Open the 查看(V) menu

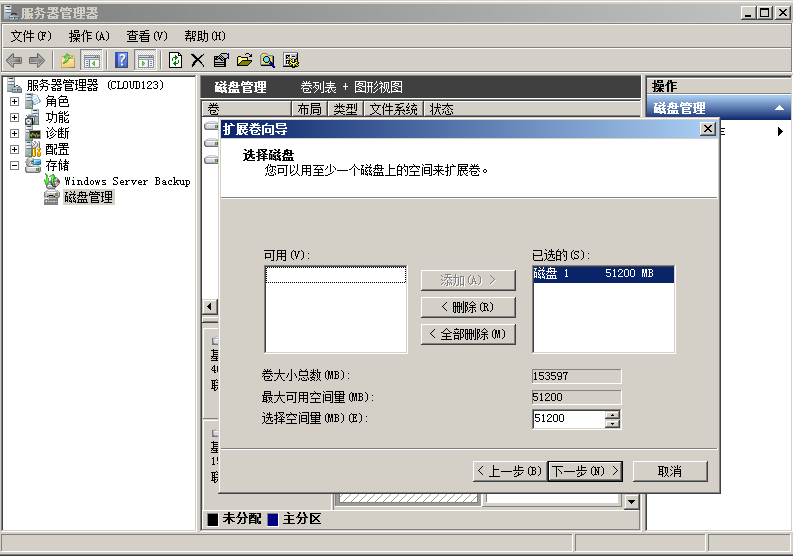click(x=146, y=36)
